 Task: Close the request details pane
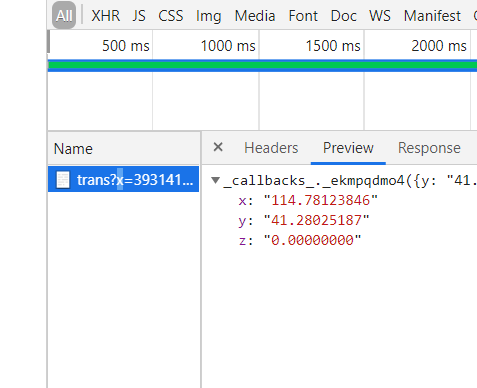(x=218, y=147)
